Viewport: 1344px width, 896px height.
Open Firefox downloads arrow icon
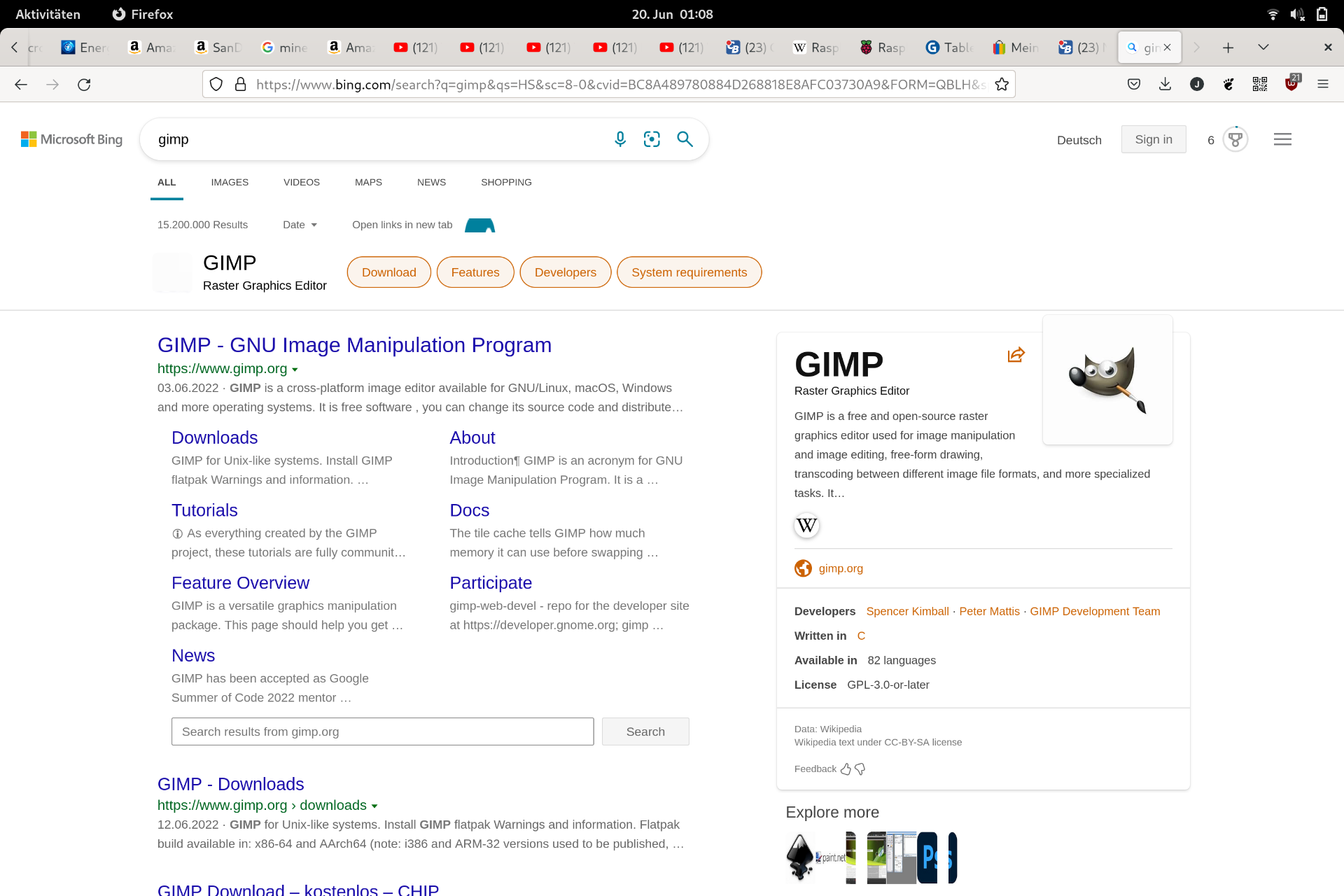coord(1165,85)
